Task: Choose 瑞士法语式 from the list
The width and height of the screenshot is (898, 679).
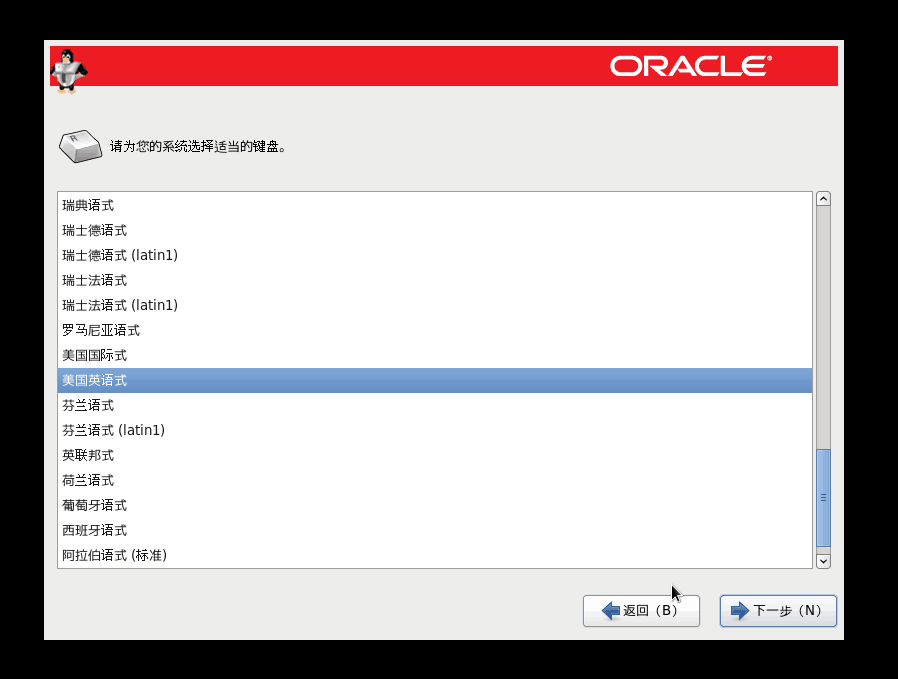Action: coord(94,280)
